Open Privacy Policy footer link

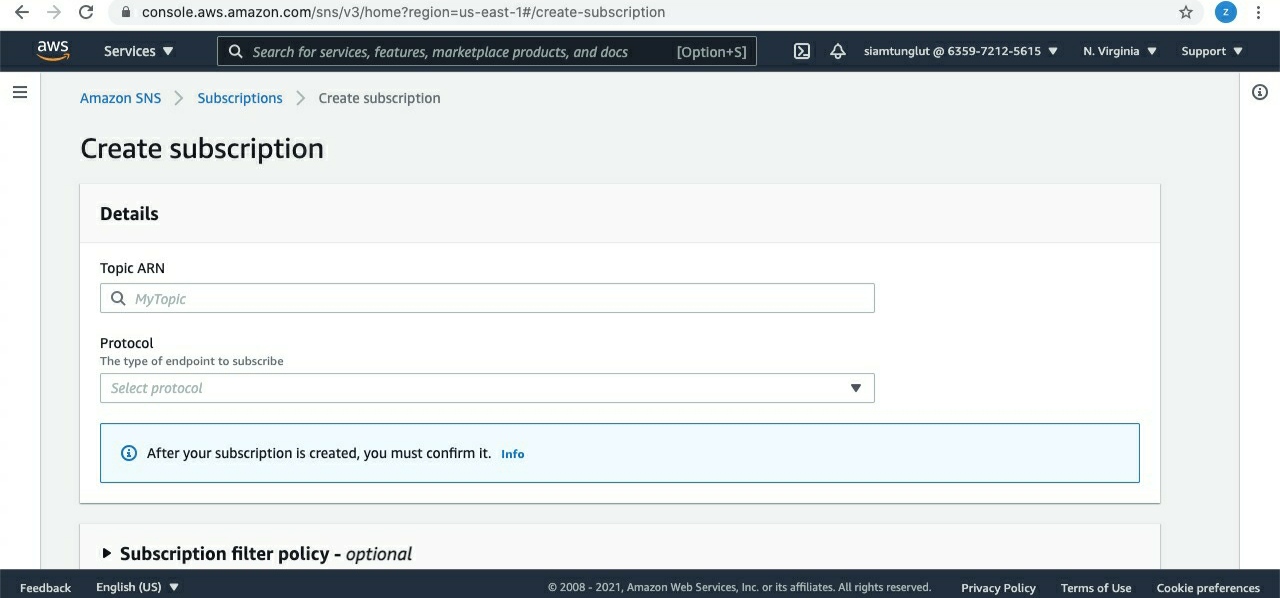click(998, 588)
